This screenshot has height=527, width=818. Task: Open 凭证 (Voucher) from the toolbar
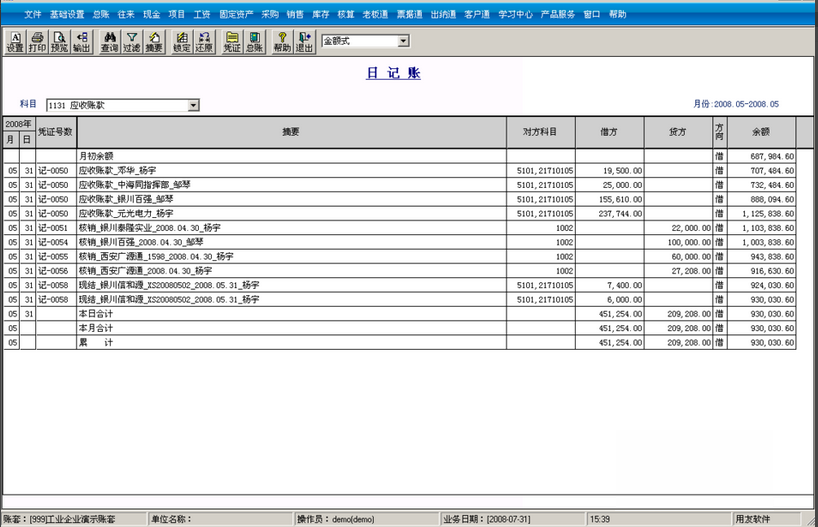pos(231,41)
